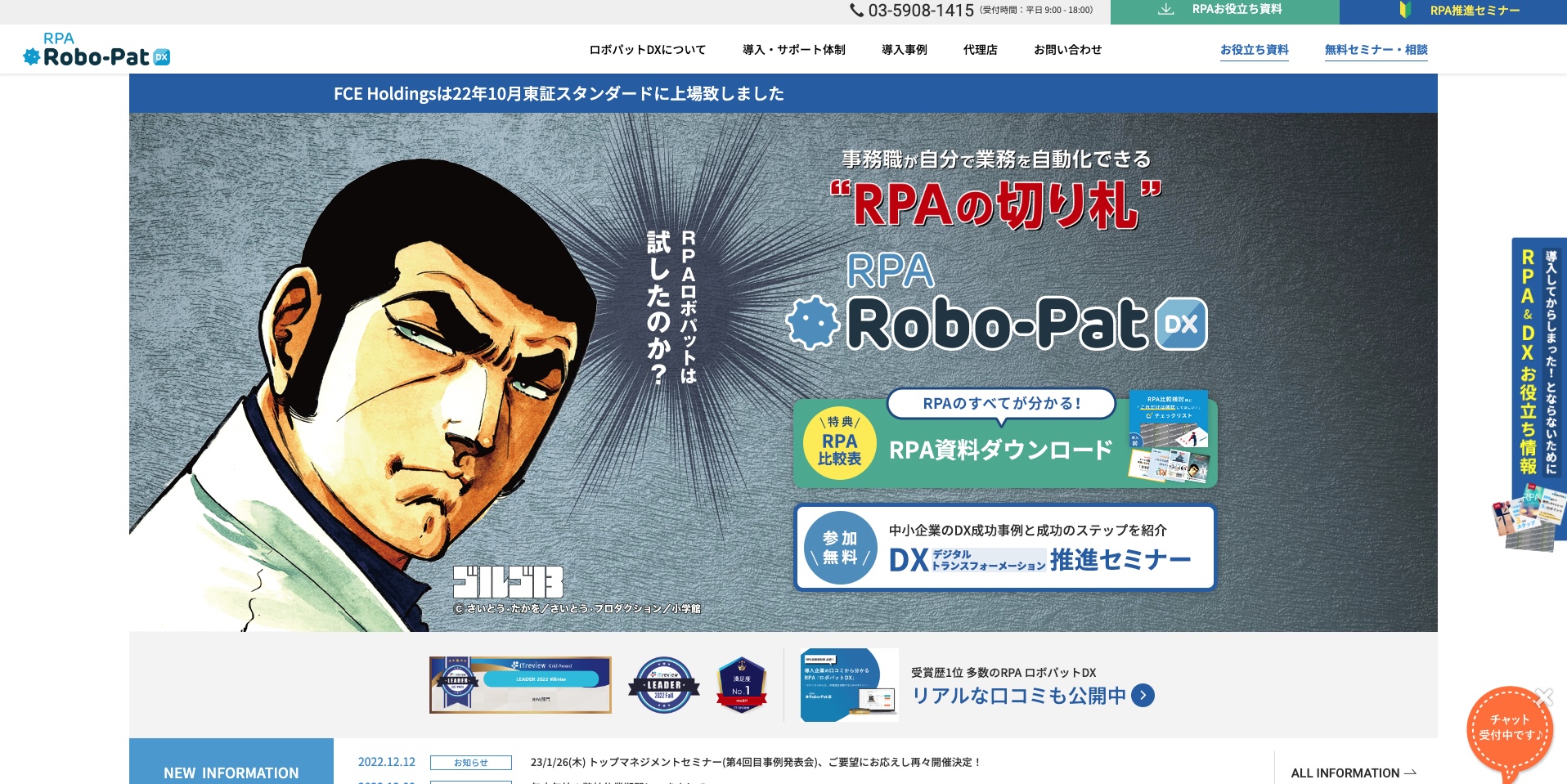Click the NEW INFORMATION heading block
The height and width of the screenshot is (784, 1567).
(231, 762)
